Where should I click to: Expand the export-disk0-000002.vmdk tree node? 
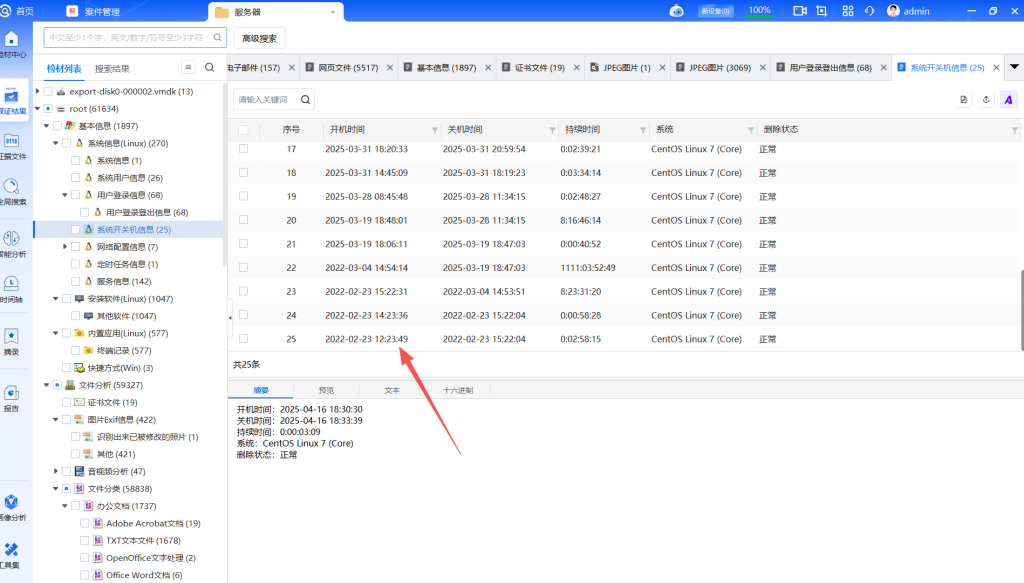pyautogui.click(x=37, y=91)
